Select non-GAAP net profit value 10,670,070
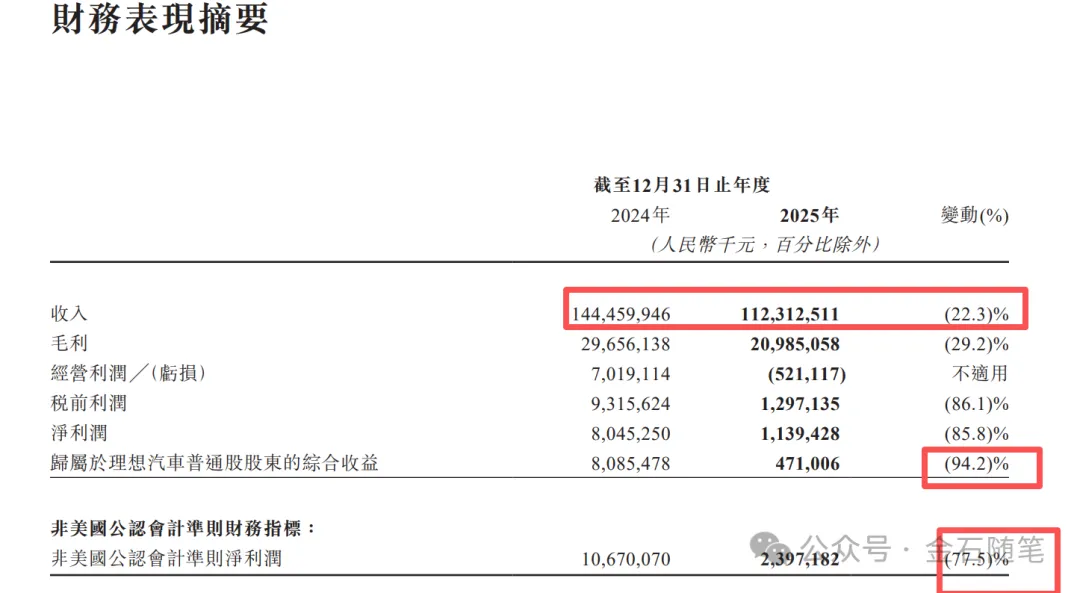The image size is (1080, 593). 625,559
